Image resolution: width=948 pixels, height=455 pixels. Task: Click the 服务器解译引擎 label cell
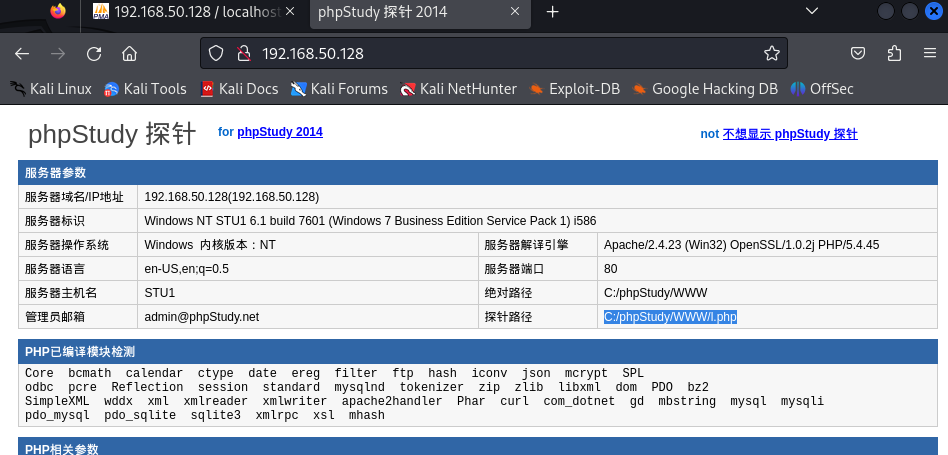click(538, 245)
